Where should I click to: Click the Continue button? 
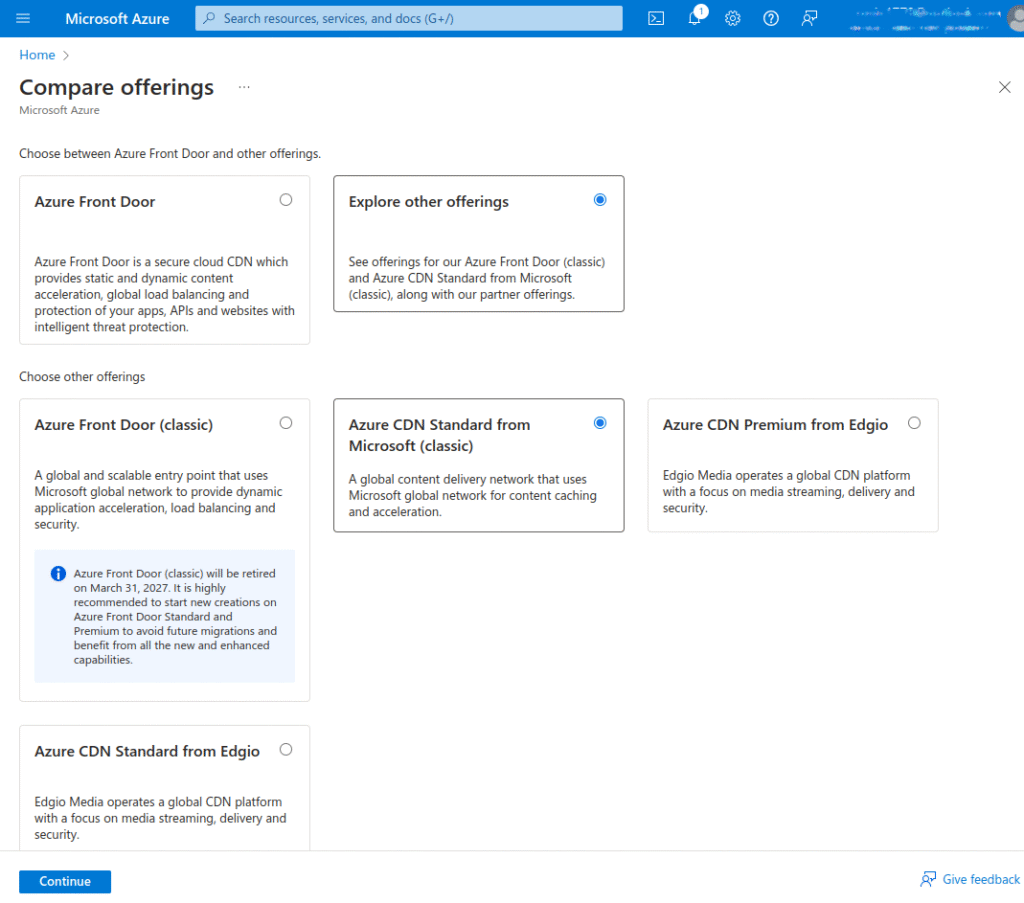coord(65,881)
